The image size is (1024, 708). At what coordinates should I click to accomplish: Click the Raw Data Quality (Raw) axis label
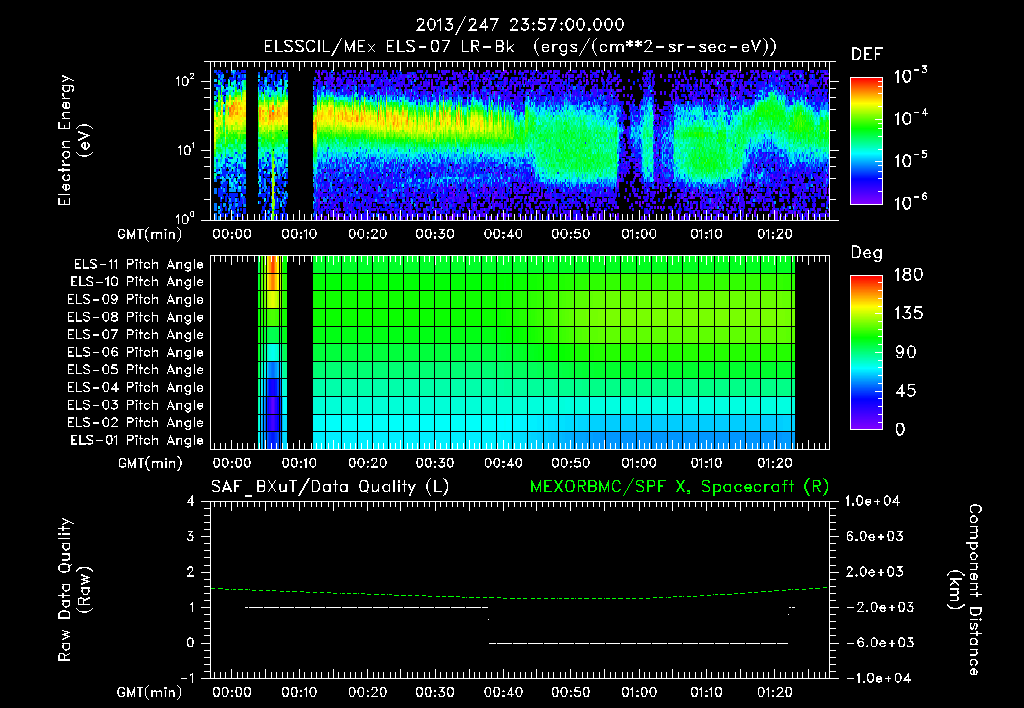click(74, 590)
